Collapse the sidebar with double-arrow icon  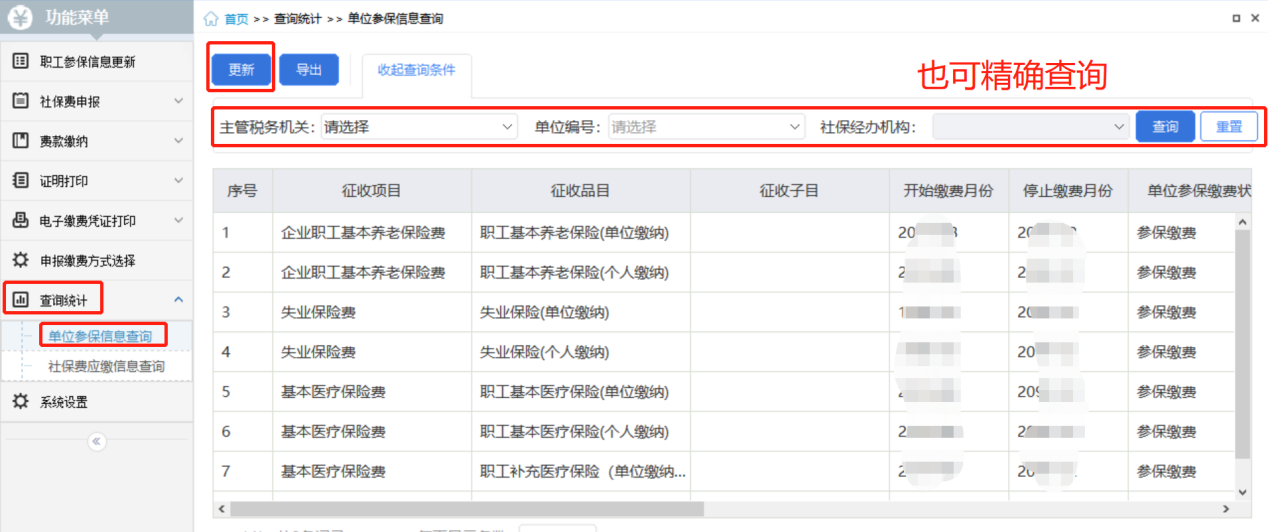click(97, 441)
